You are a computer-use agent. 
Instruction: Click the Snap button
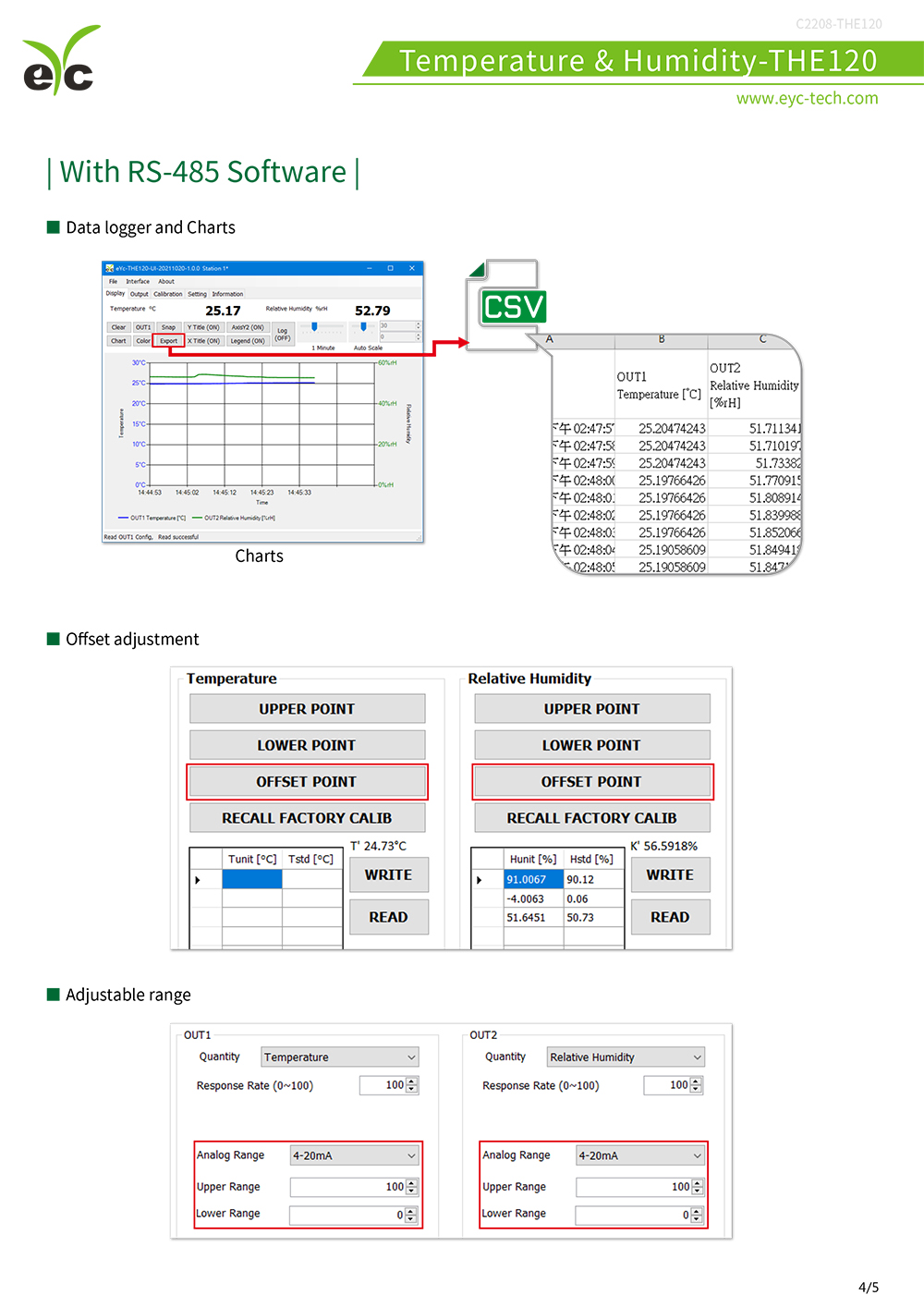(x=168, y=327)
